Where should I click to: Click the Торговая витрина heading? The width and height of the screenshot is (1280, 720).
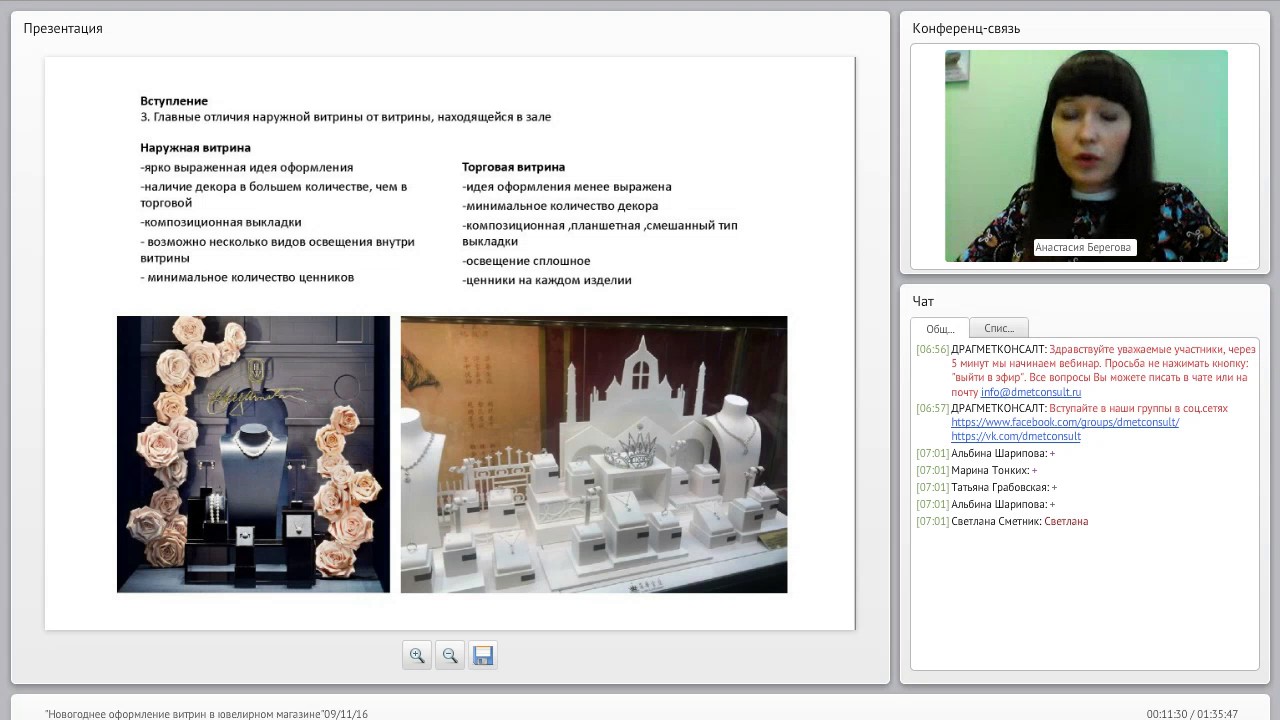(x=513, y=167)
